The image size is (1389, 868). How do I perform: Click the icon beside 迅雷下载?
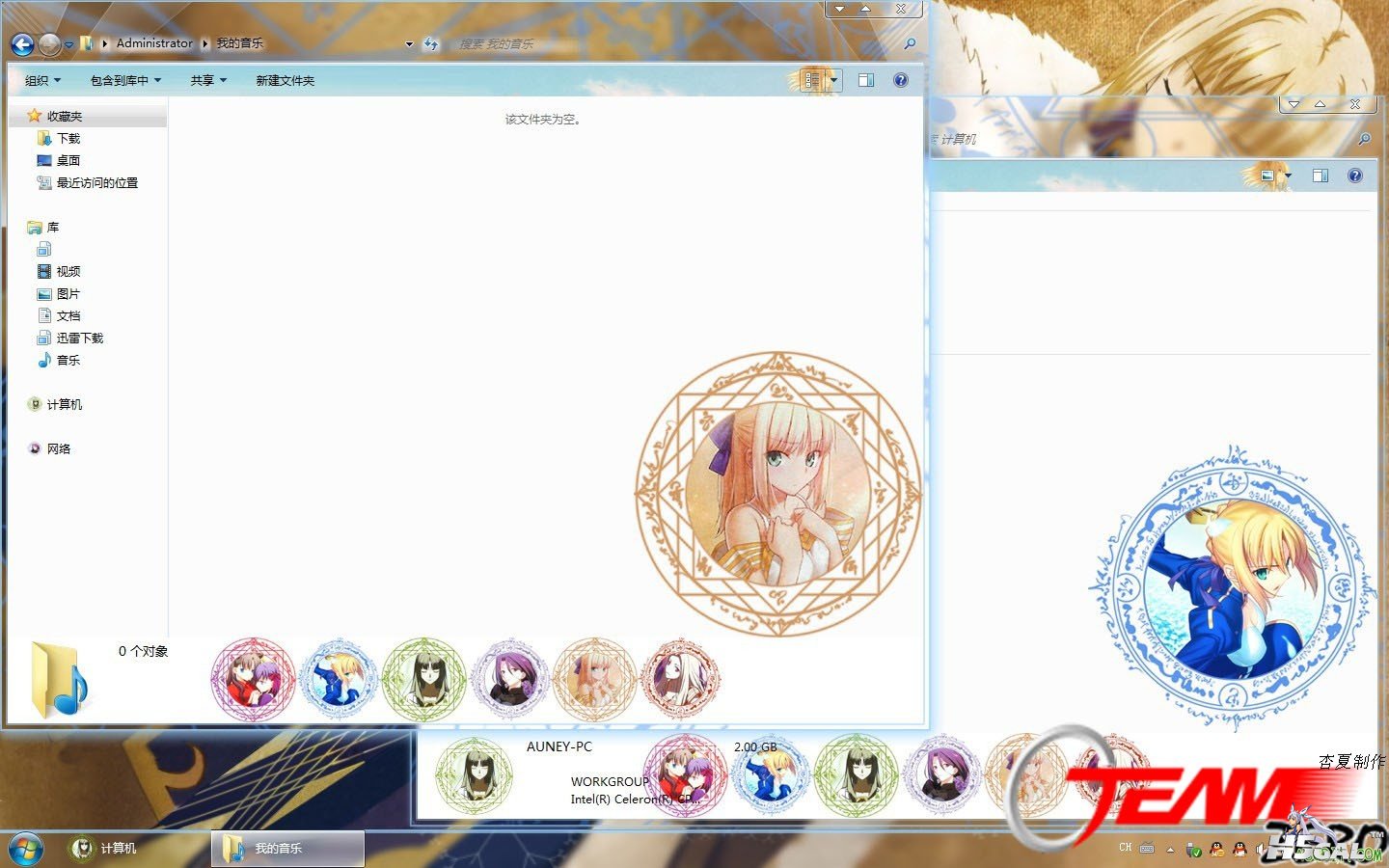click(43, 338)
